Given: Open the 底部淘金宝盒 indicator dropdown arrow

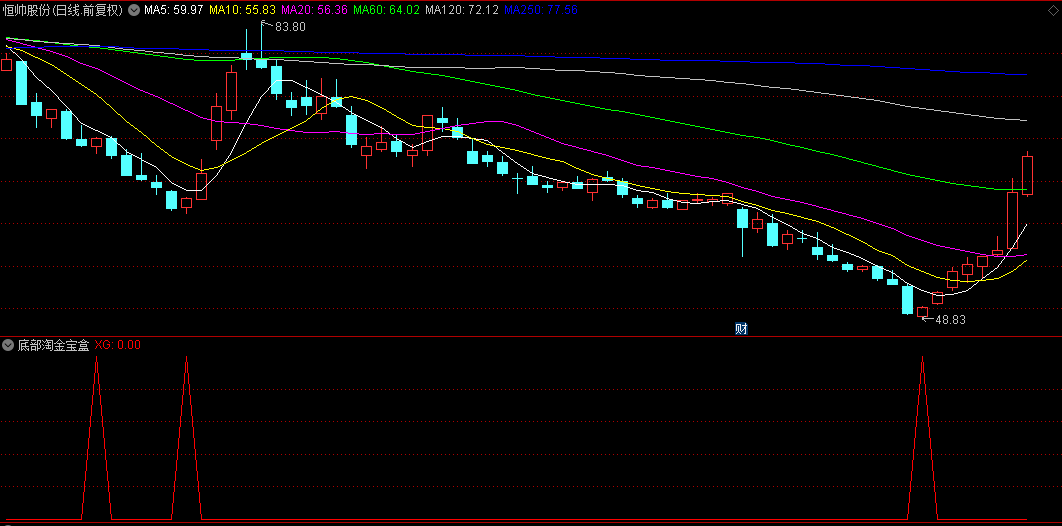Looking at the screenshot, I should click(8, 345).
